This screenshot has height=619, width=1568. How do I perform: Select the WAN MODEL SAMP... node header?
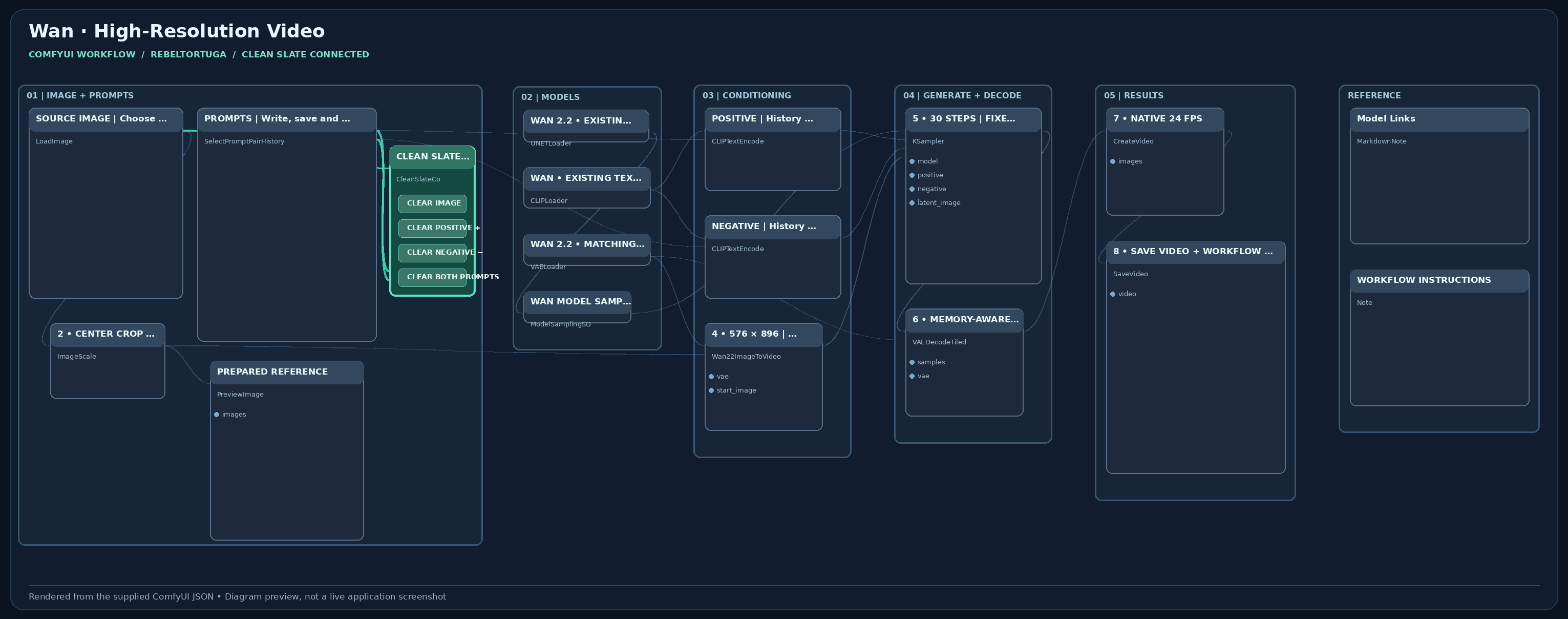[577, 302]
